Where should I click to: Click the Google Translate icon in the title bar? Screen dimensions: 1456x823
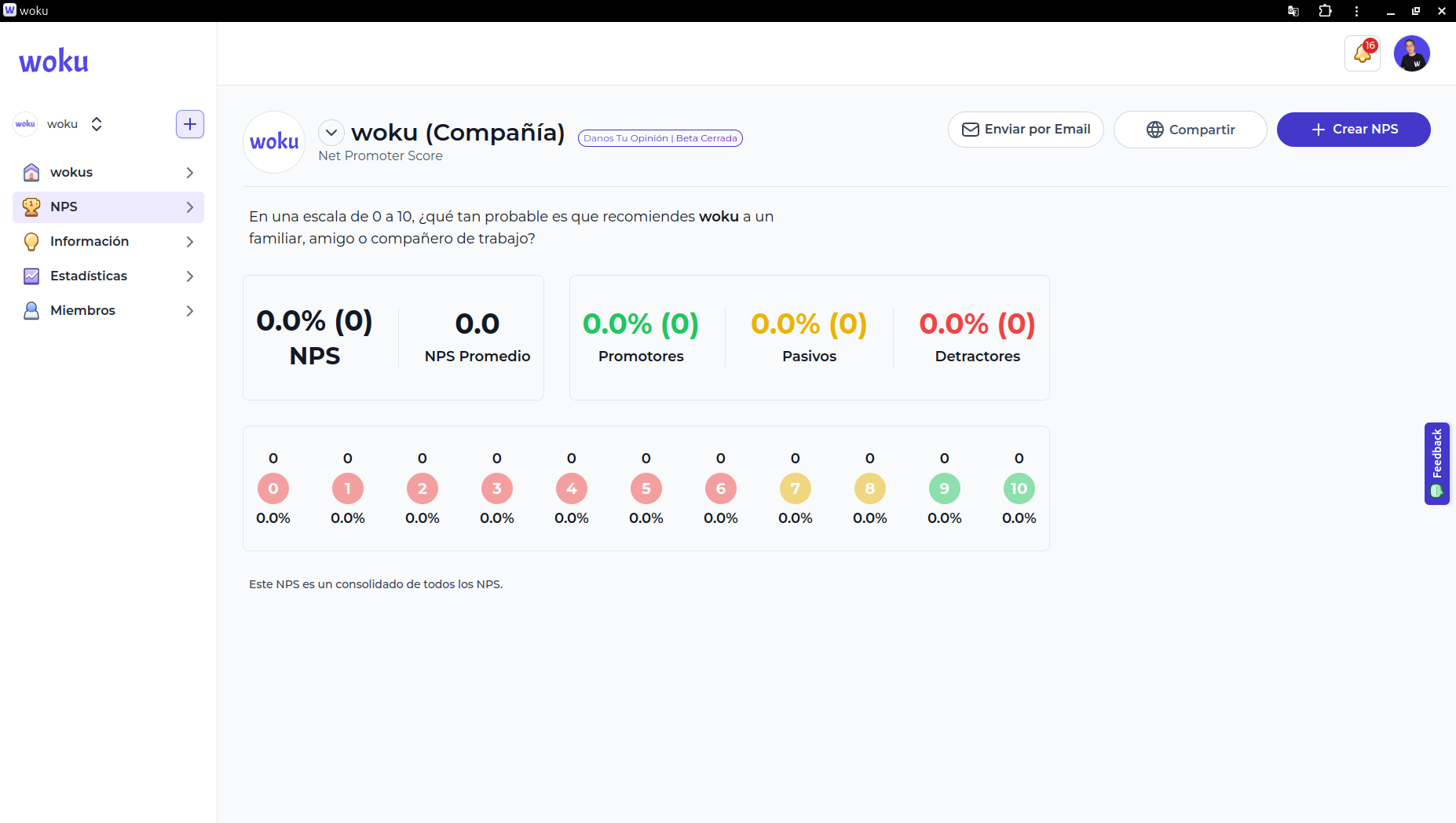[x=1292, y=11]
